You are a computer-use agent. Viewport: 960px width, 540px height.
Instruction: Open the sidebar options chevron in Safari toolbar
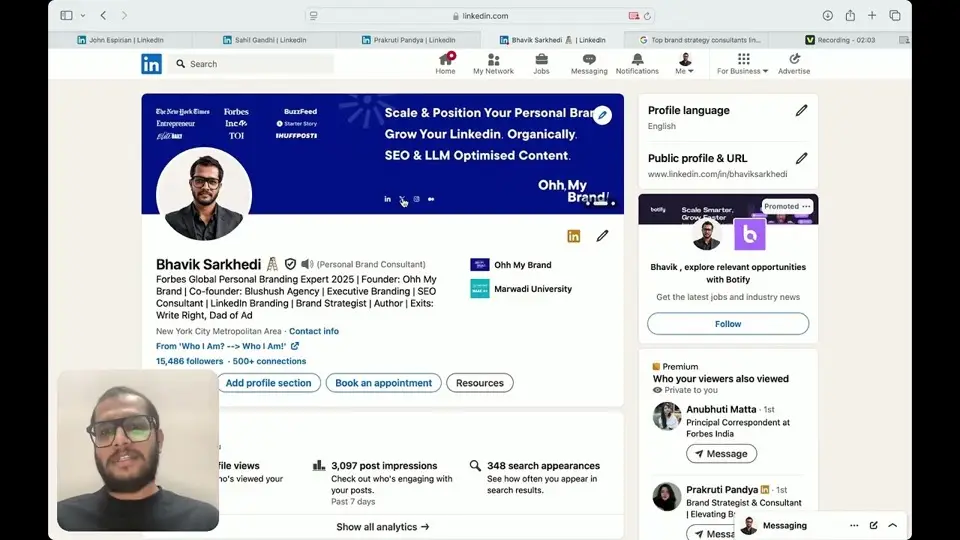(83, 15)
